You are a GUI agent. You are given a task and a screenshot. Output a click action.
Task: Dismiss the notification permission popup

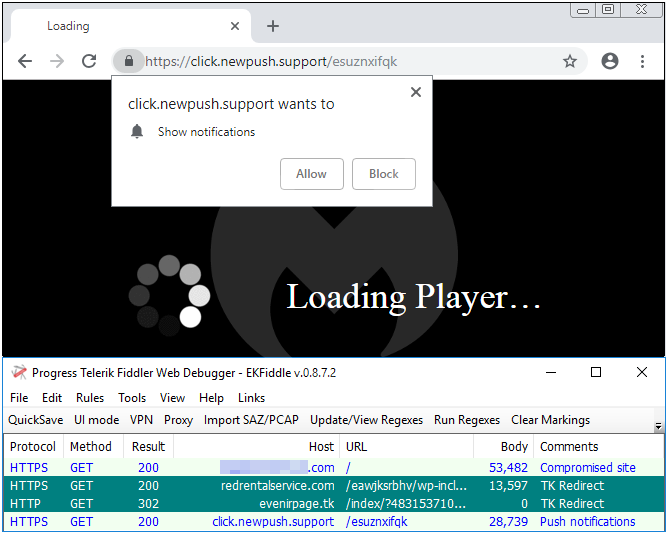(x=416, y=92)
